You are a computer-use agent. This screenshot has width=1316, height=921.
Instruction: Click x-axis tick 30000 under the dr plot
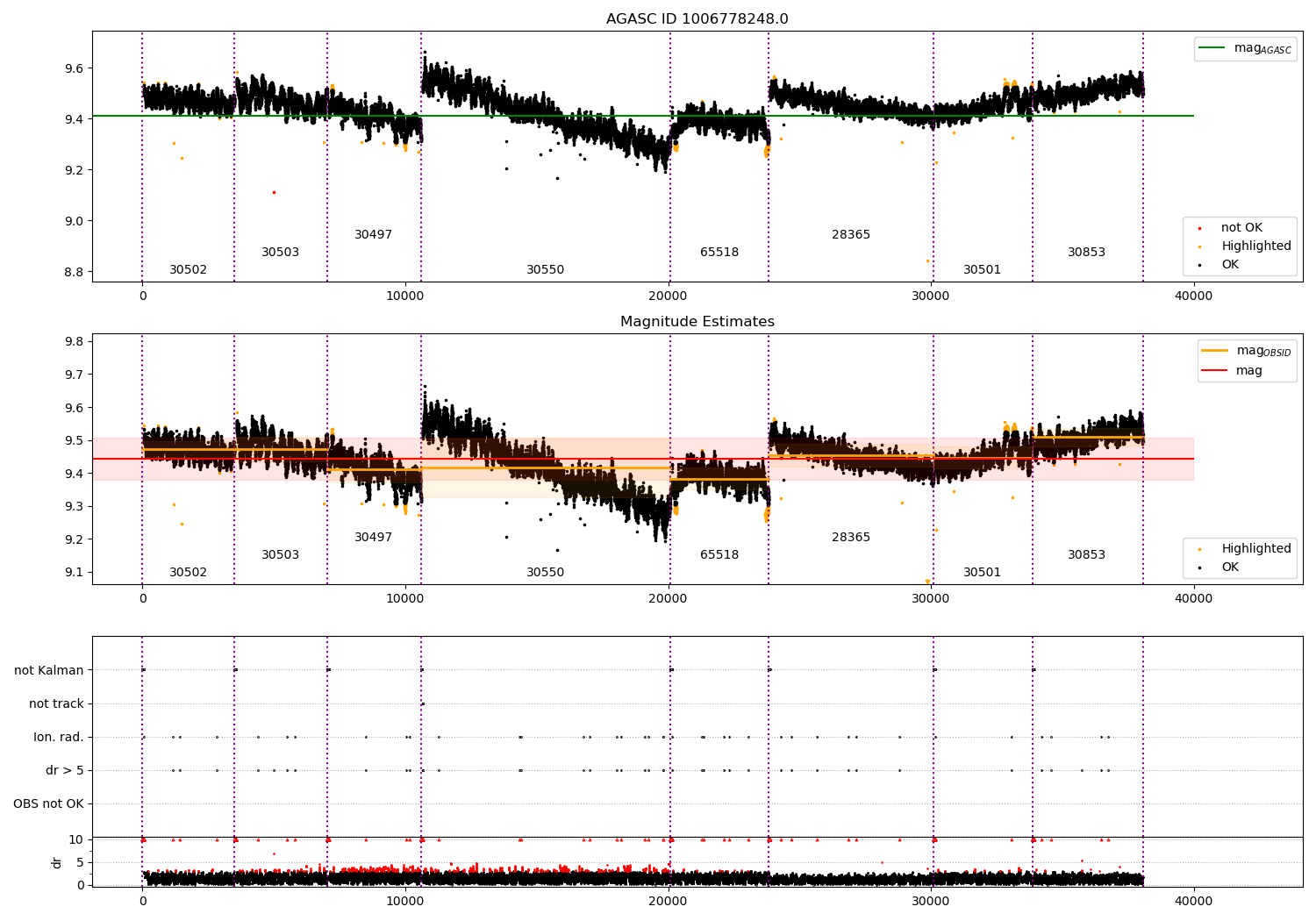point(931,901)
